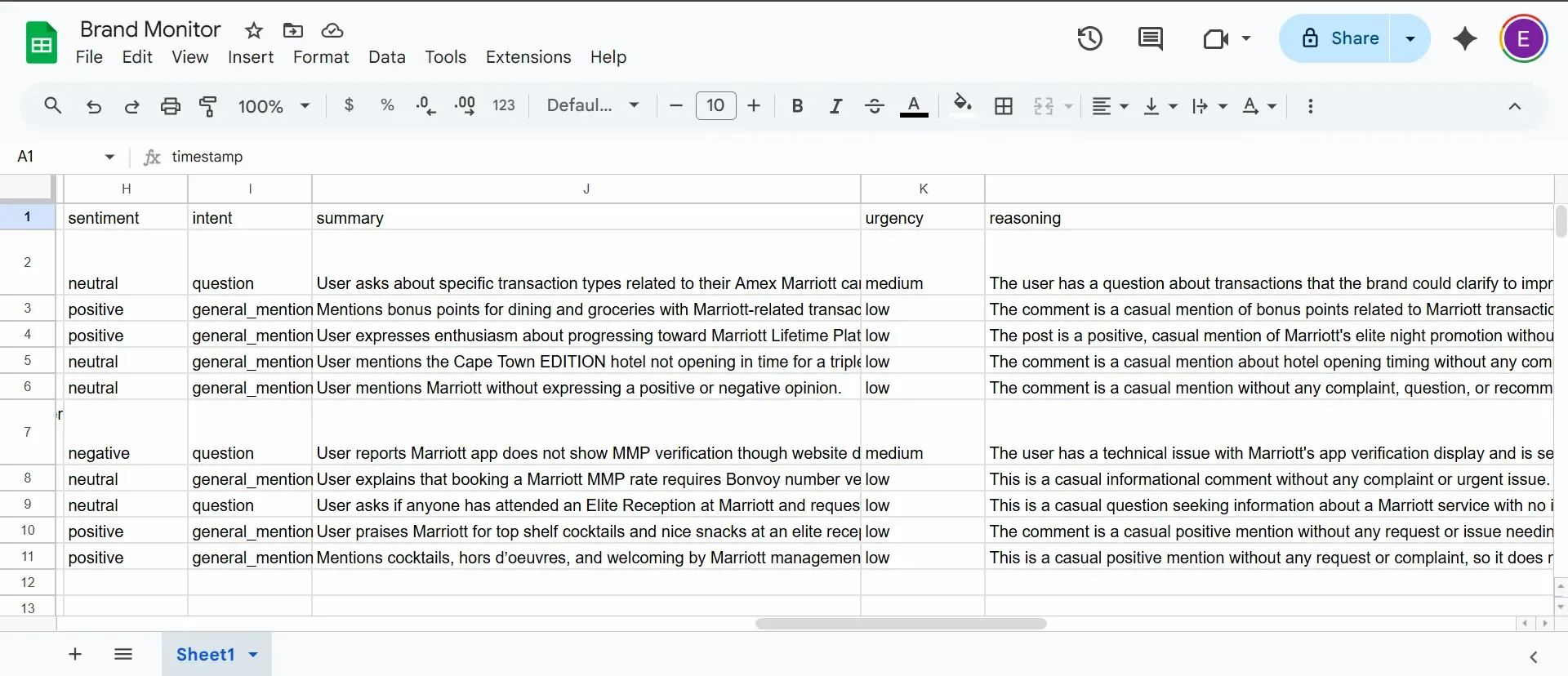1568x676 pixels.
Task: Apply strikethrough formatting
Action: click(x=874, y=106)
